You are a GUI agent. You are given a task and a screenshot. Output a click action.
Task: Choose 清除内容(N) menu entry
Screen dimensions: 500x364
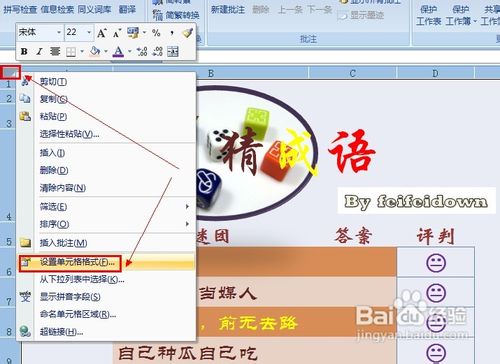pos(106,188)
